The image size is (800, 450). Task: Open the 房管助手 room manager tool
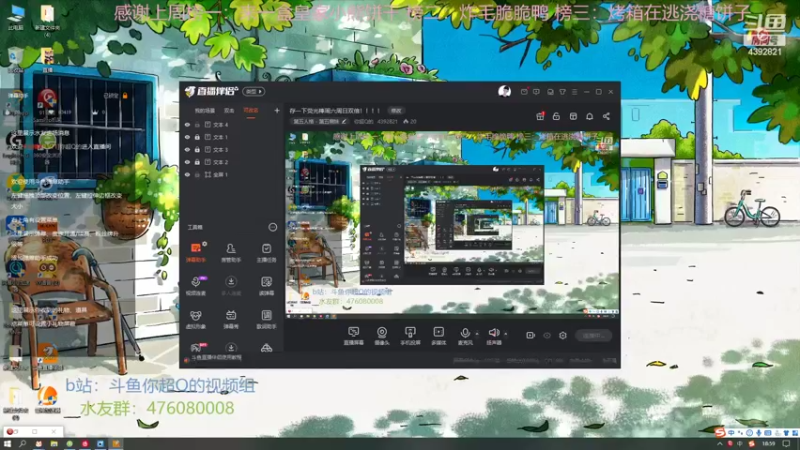pyautogui.click(x=231, y=253)
